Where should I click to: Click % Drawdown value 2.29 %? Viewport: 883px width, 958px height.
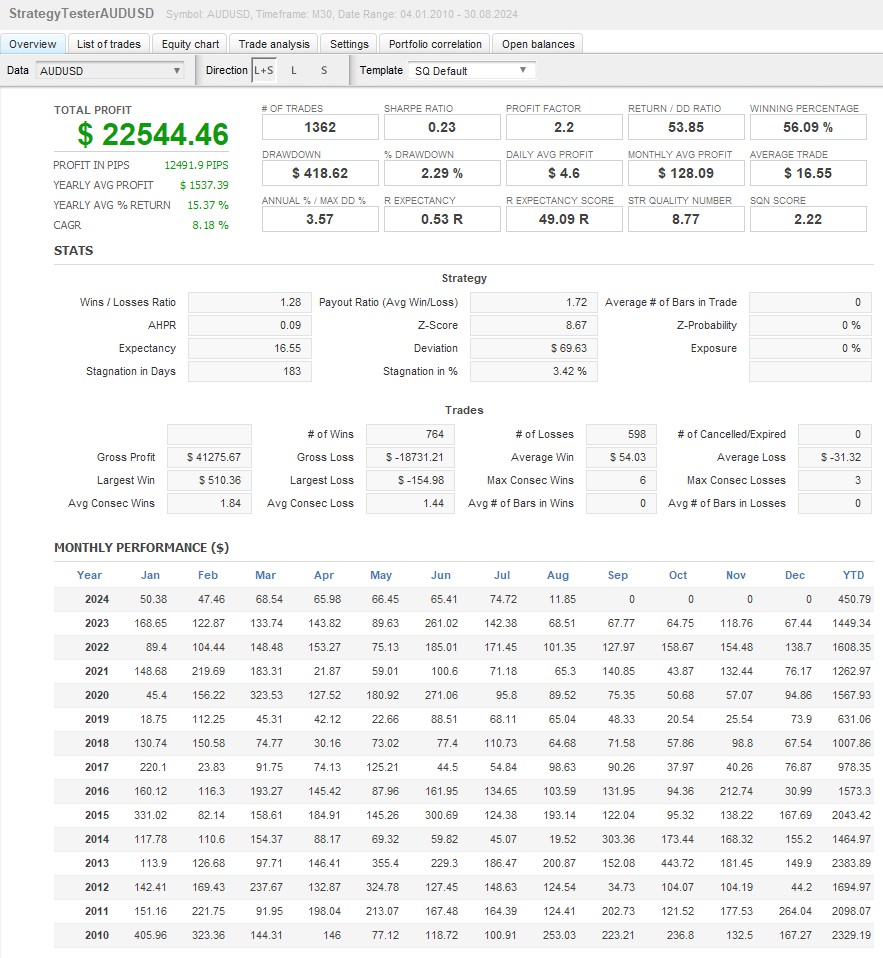442,173
